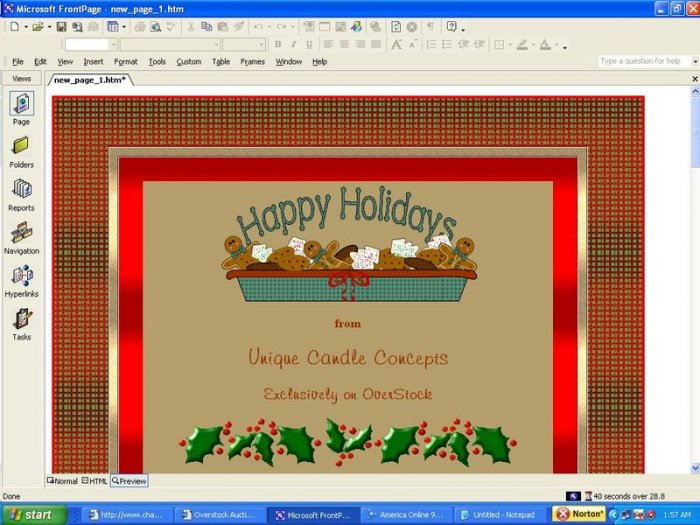Save the page with the floppy disk icon
700x525 pixels.
[x=62, y=27]
